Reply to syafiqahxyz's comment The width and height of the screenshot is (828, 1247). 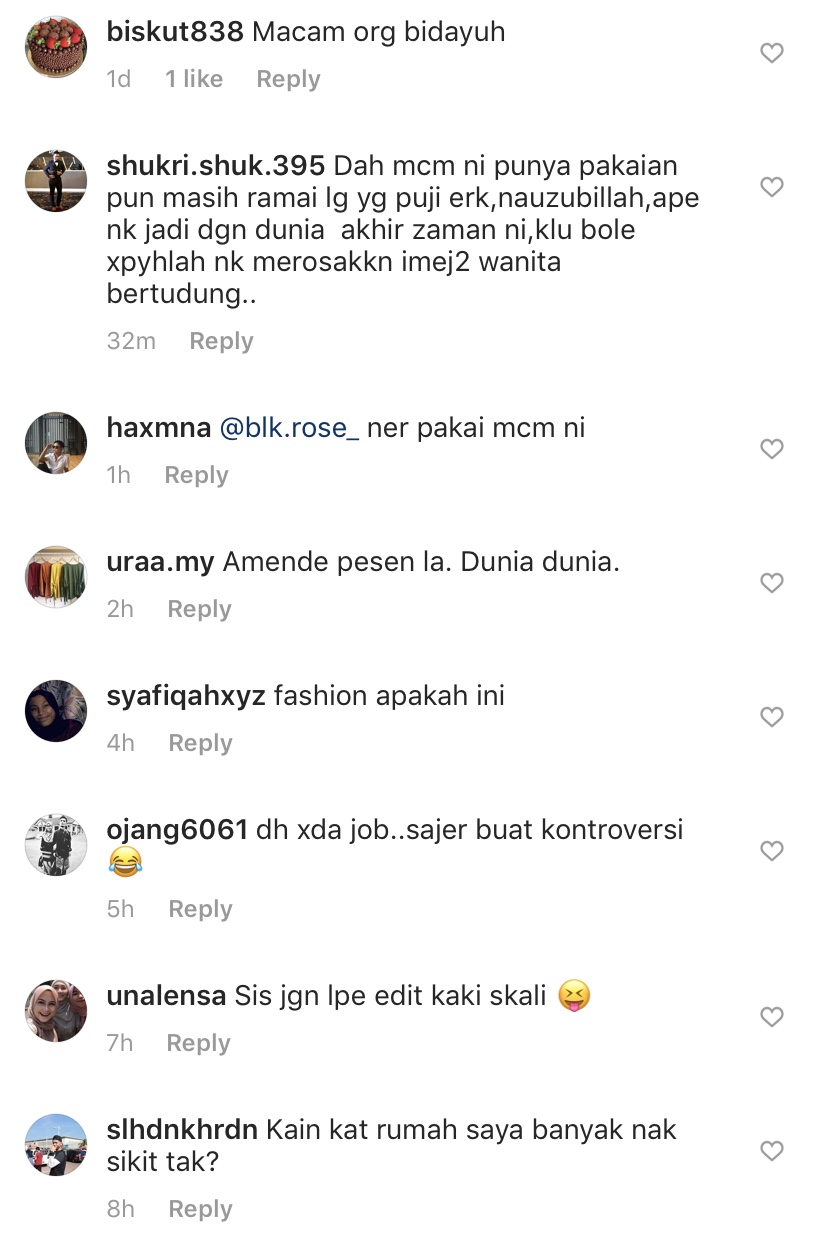(200, 743)
